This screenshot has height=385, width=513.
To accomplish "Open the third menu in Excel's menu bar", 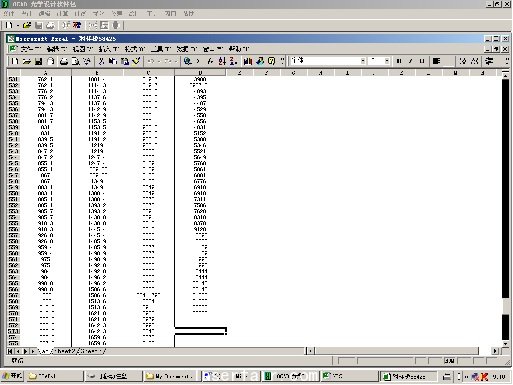I will (x=82, y=49).
